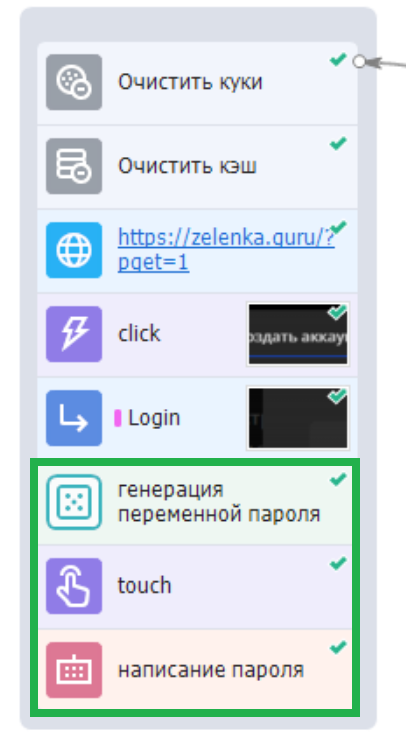This screenshot has height=748, width=406.
Task: Click the keyboard icon for написание пароля
Action: coord(74,670)
